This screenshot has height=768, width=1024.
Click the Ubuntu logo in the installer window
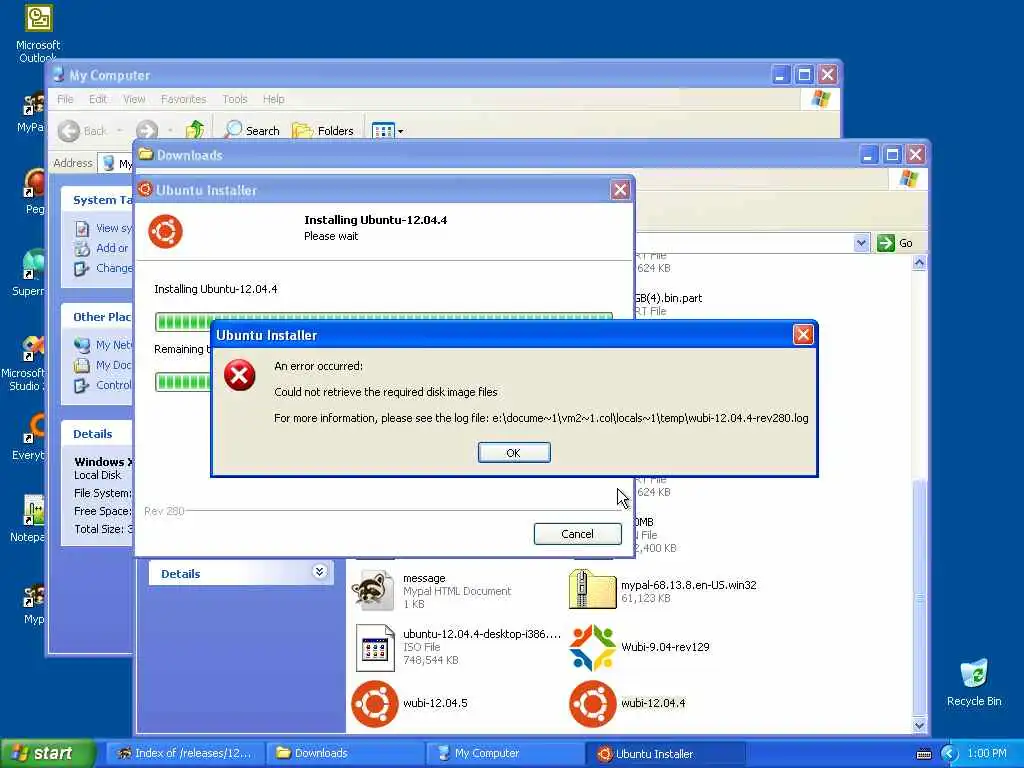click(165, 231)
